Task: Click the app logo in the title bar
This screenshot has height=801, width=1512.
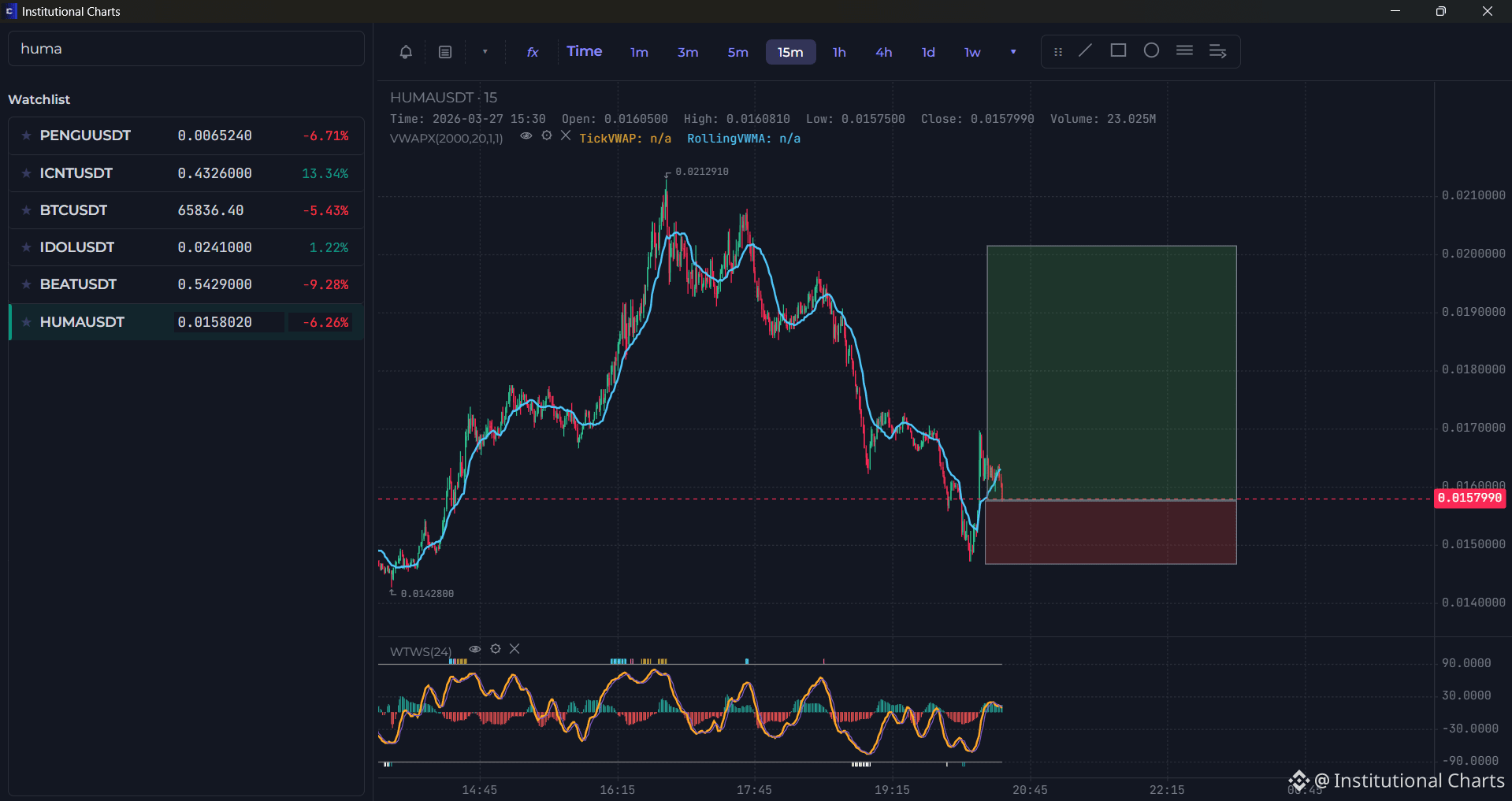Action: [x=10, y=11]
